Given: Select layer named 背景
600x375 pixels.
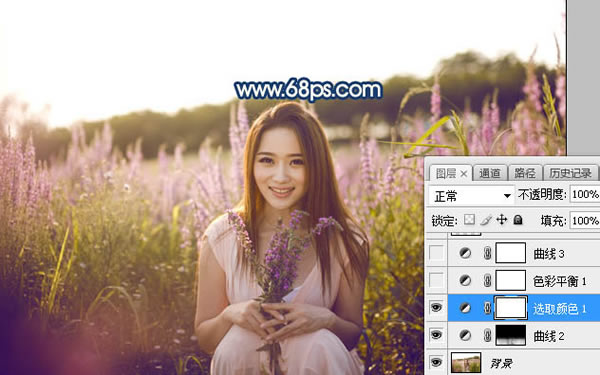Looking at the screenshot, I should pos(501,363).
